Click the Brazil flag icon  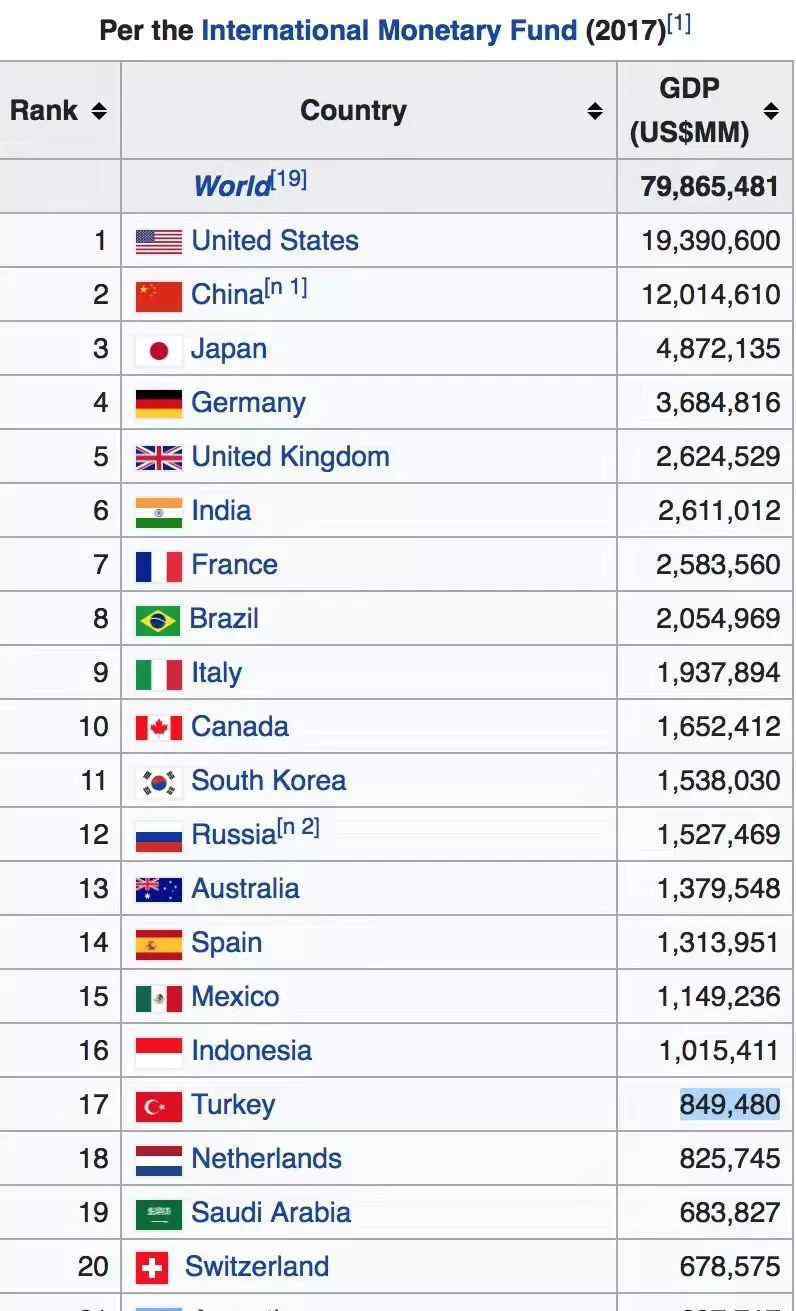click(x=158, y=620)
